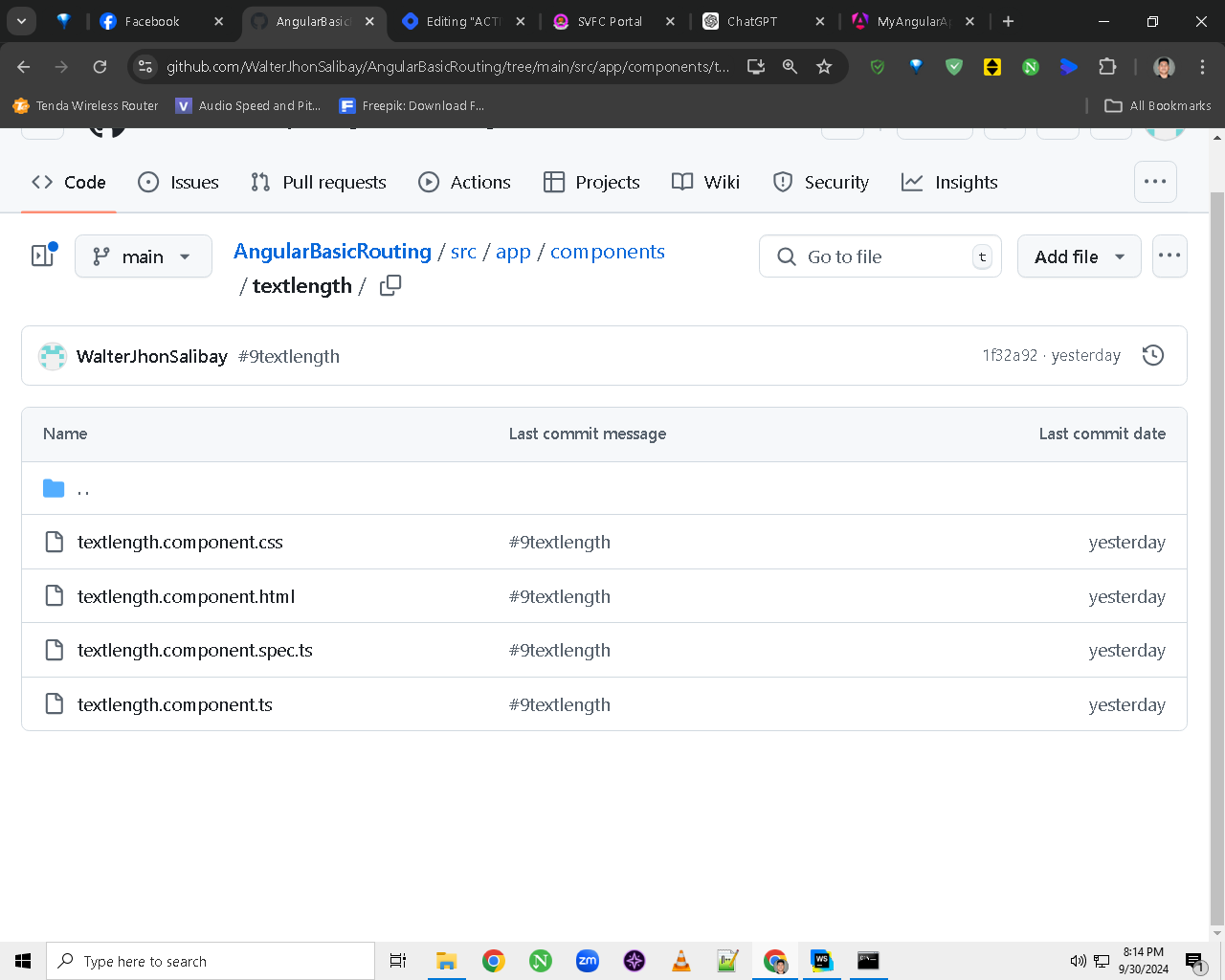The image size is (1225, 980).
Task: Click the Go to file search field
Action: 880,256
